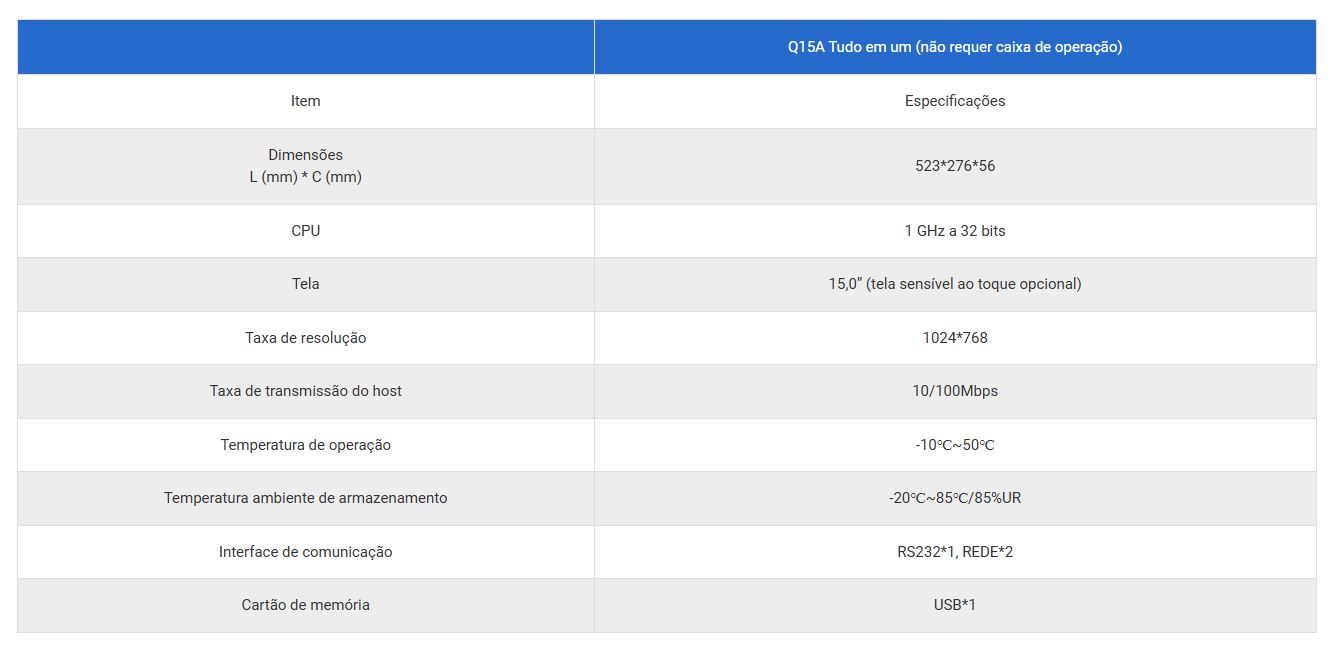Select the Tela row label
The image size is (1341, 661).
click(x=305, y=284)
